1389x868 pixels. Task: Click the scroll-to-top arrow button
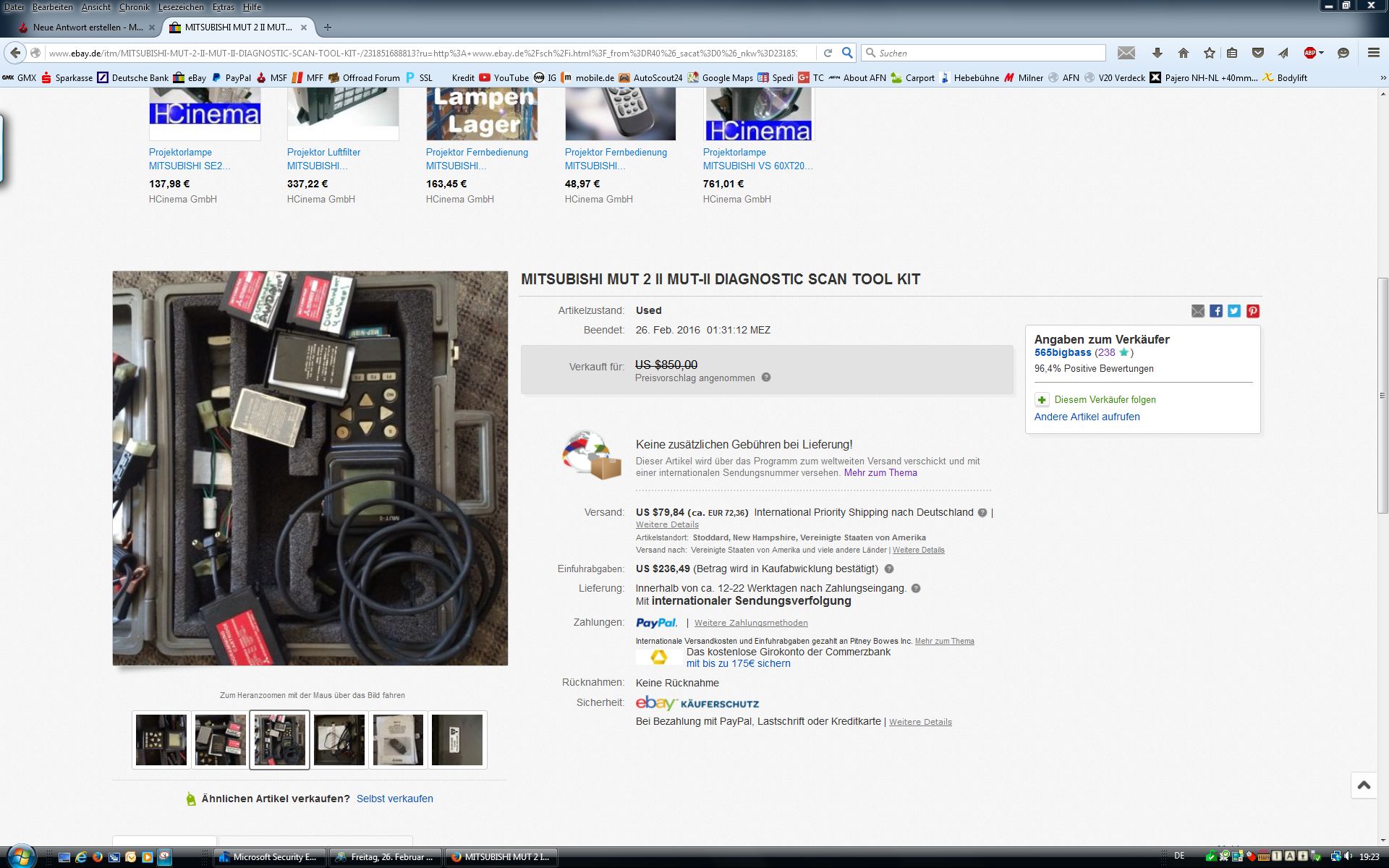coord(1364,785)
